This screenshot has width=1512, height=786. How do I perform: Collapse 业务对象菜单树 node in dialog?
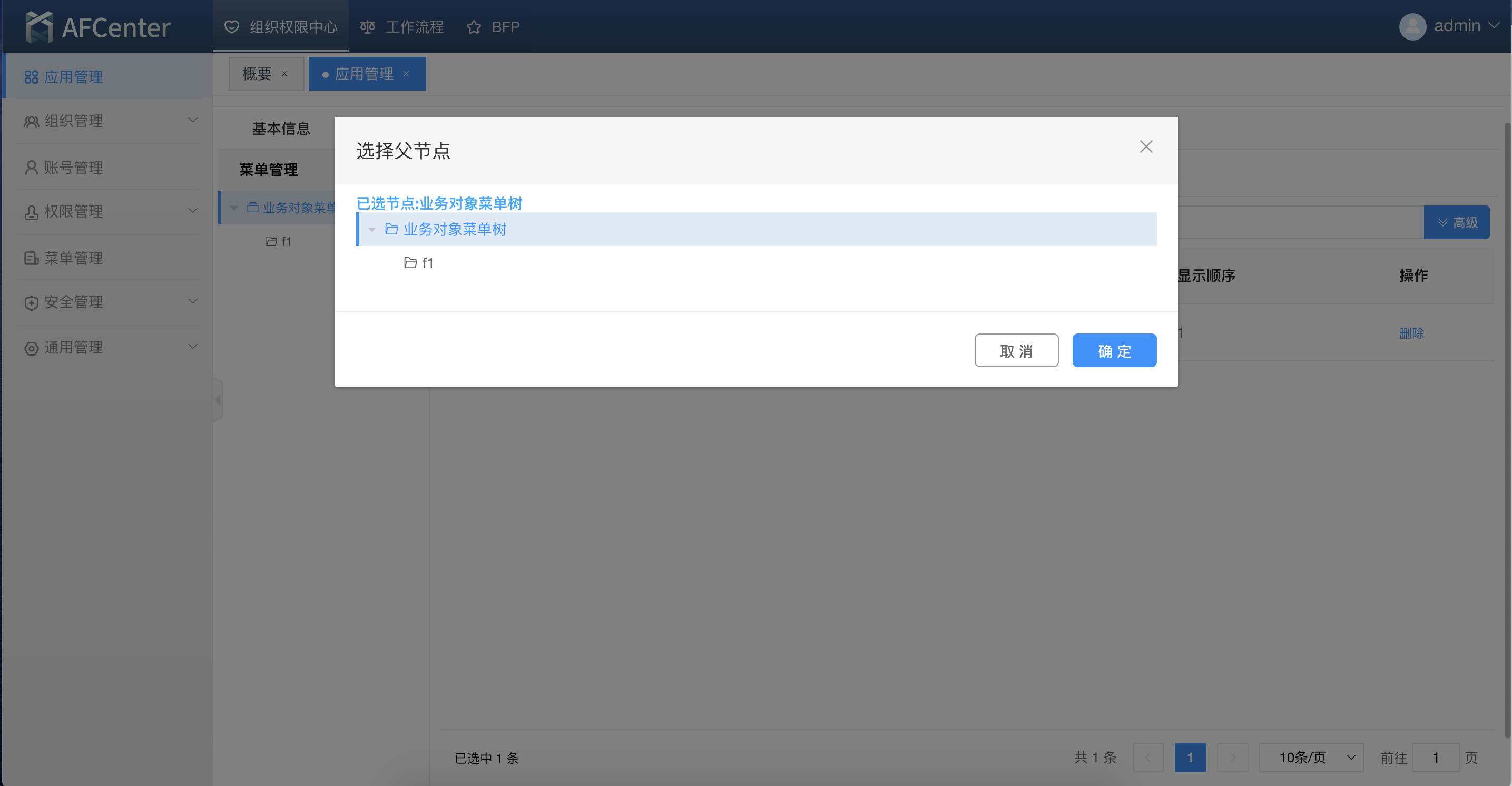click(x=371, y=230)
